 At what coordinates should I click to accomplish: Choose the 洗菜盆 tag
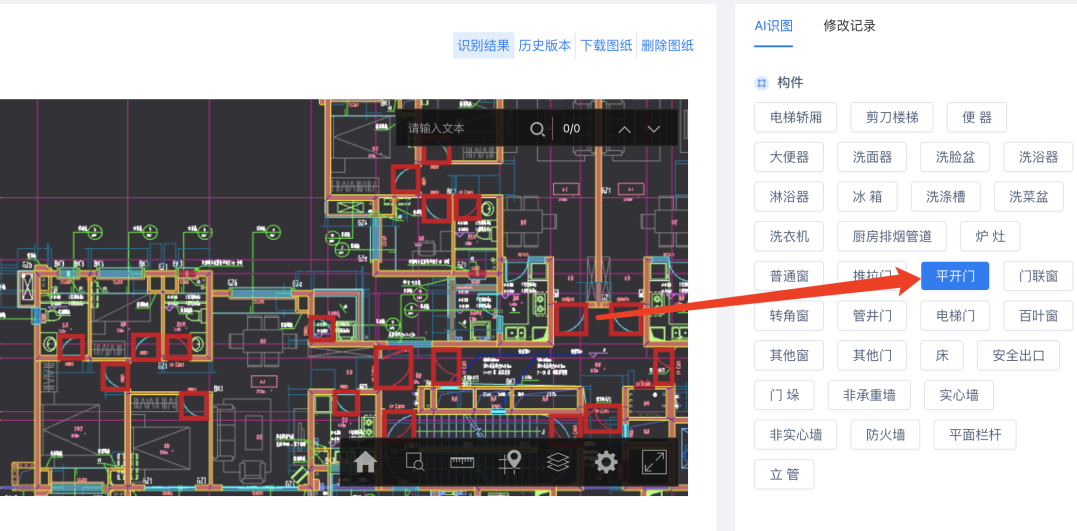coord(1029,196)
